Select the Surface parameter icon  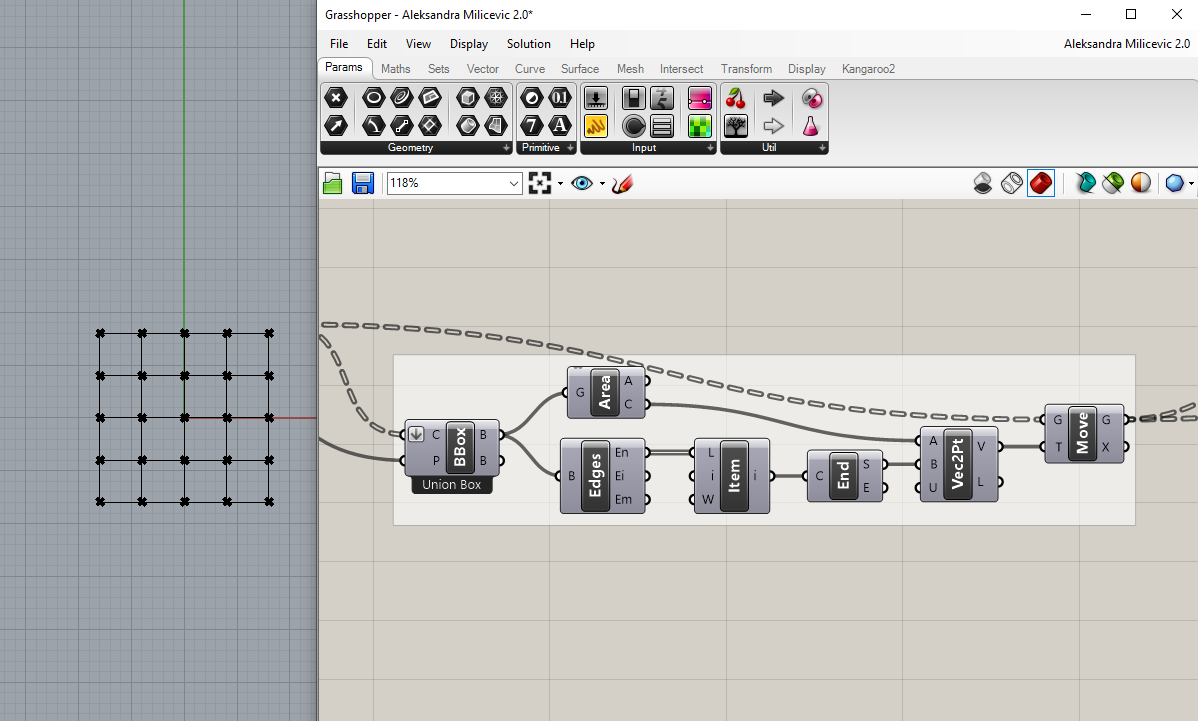click(x=496, y=125)
